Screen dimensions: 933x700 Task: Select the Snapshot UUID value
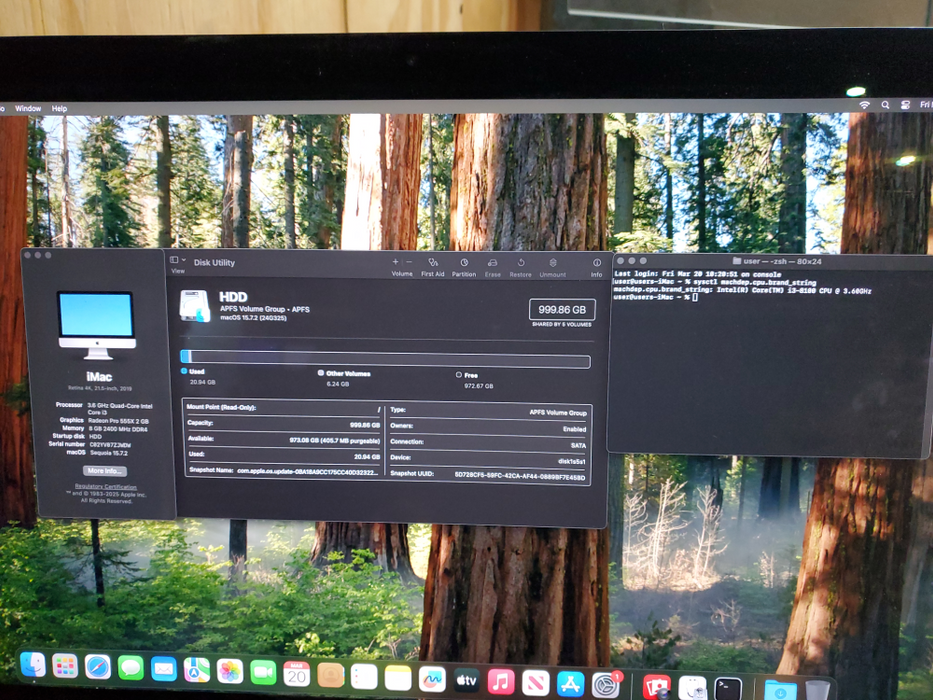click(x=519, y=476)
